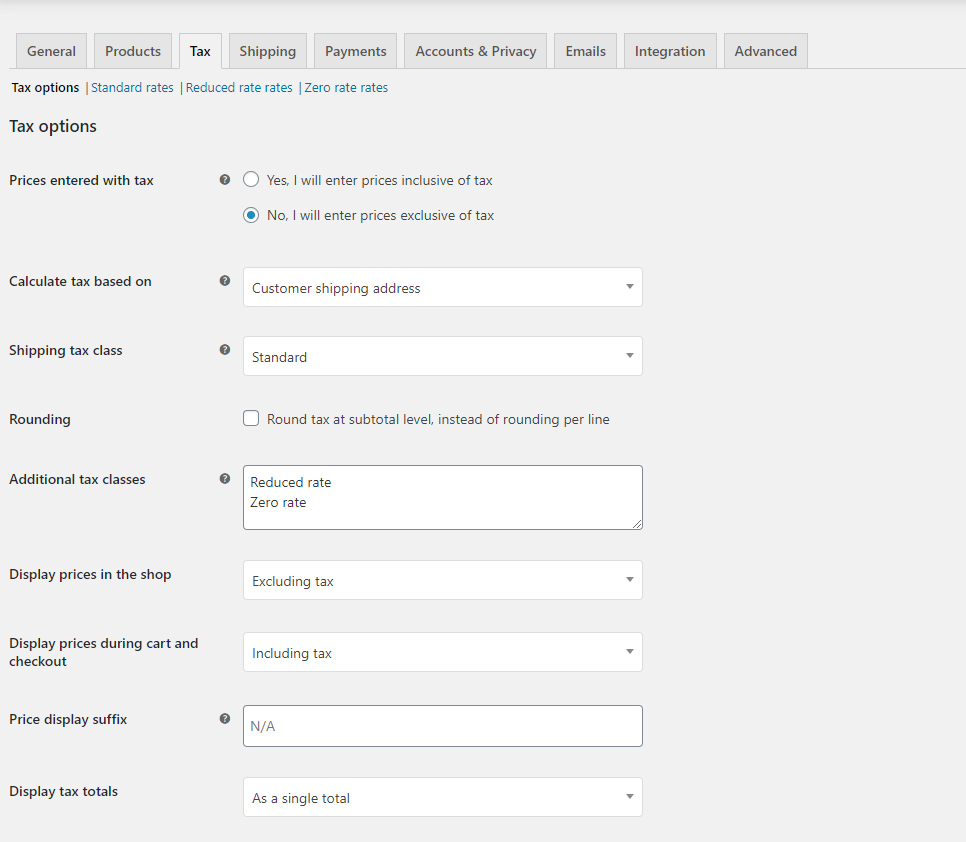Screen dimensions: 966x842
Task: Open the Reduced rate rates link
Action: point(239,87)
